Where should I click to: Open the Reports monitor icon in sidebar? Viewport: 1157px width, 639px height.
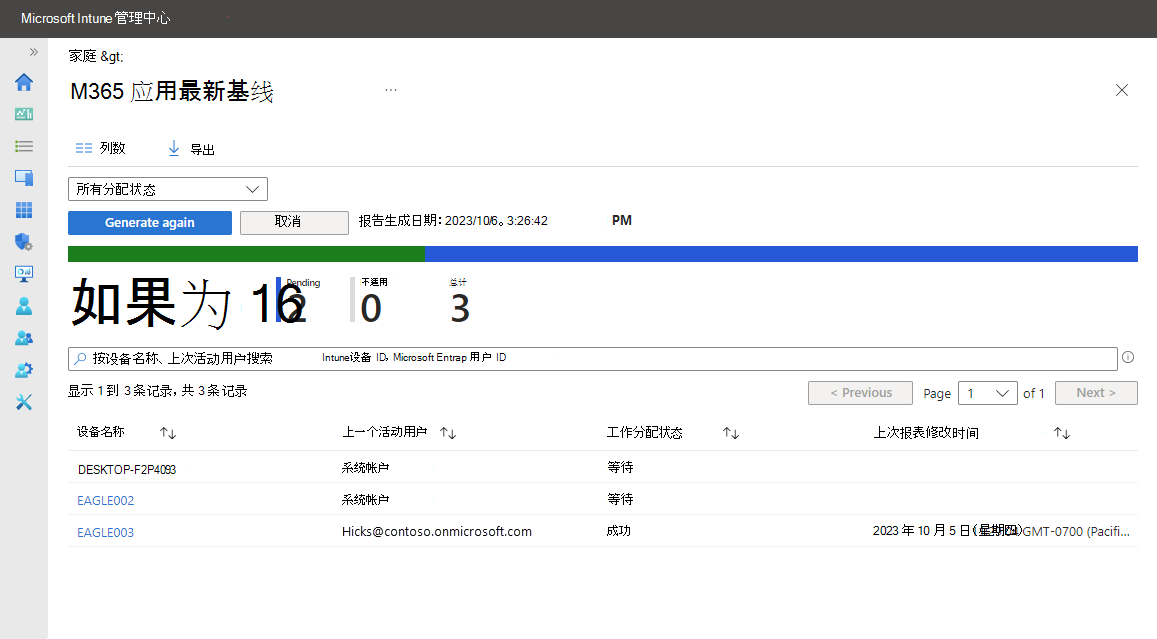(24, 274)
